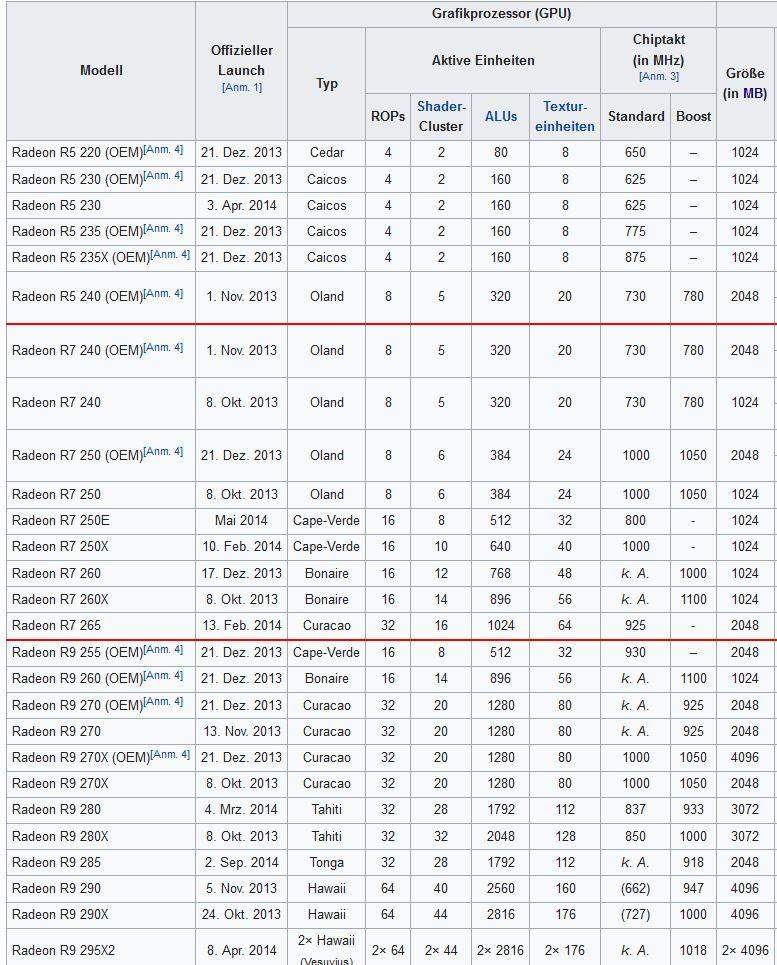
Task: Click Anm. 4 footnote beside Radeon R5 235X
Action: [170, 255]
